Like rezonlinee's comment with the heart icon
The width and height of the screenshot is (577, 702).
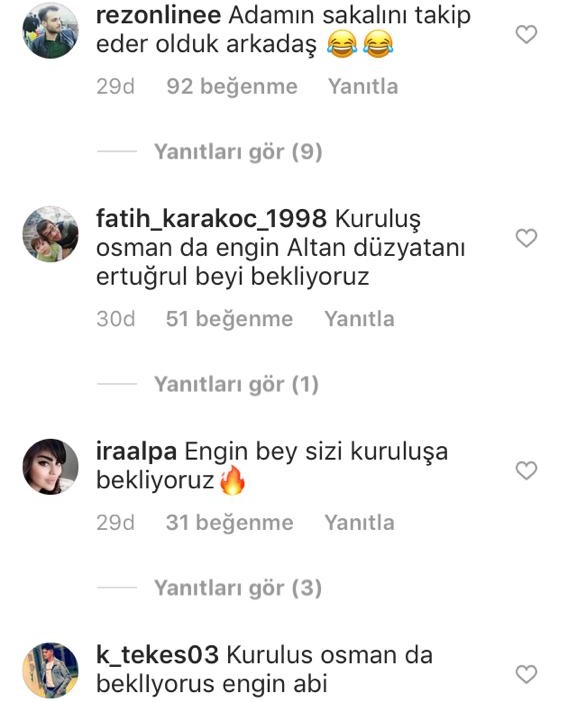click(x=526, y=34)
